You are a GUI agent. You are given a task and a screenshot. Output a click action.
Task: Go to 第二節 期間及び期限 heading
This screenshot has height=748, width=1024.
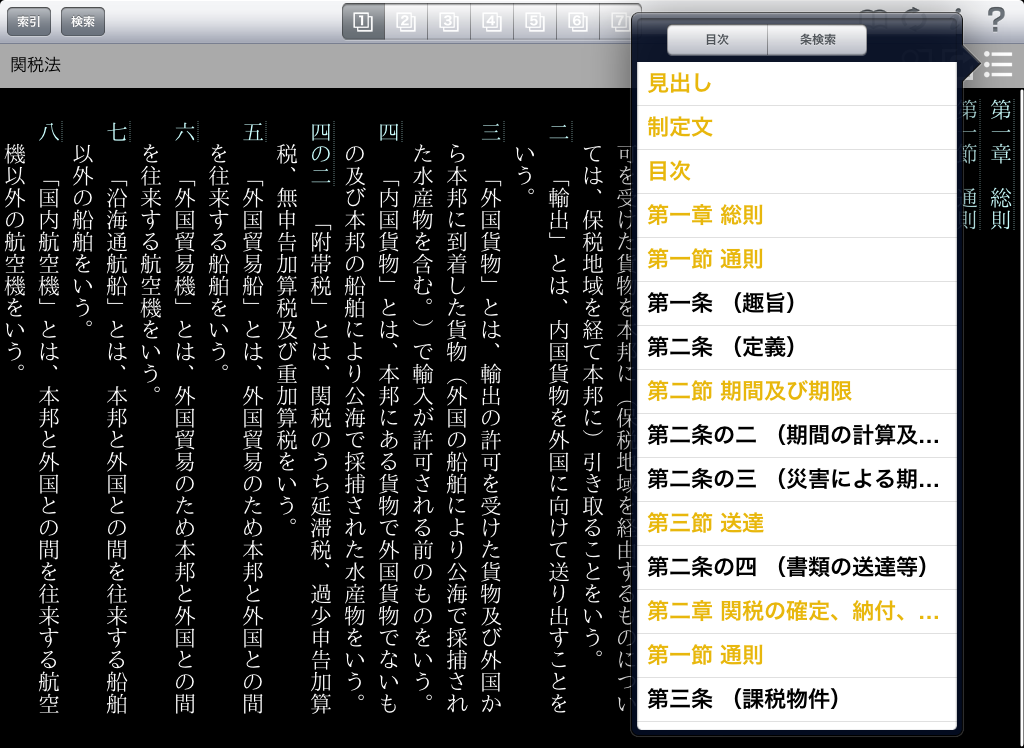pyautogui.click(x=796, y=392)
